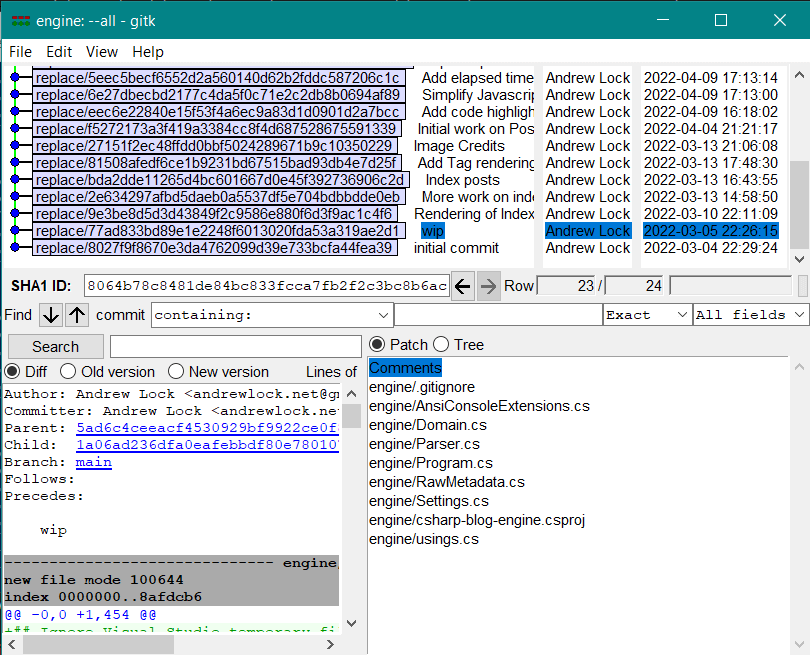Open the main branch link

(94, 462)
